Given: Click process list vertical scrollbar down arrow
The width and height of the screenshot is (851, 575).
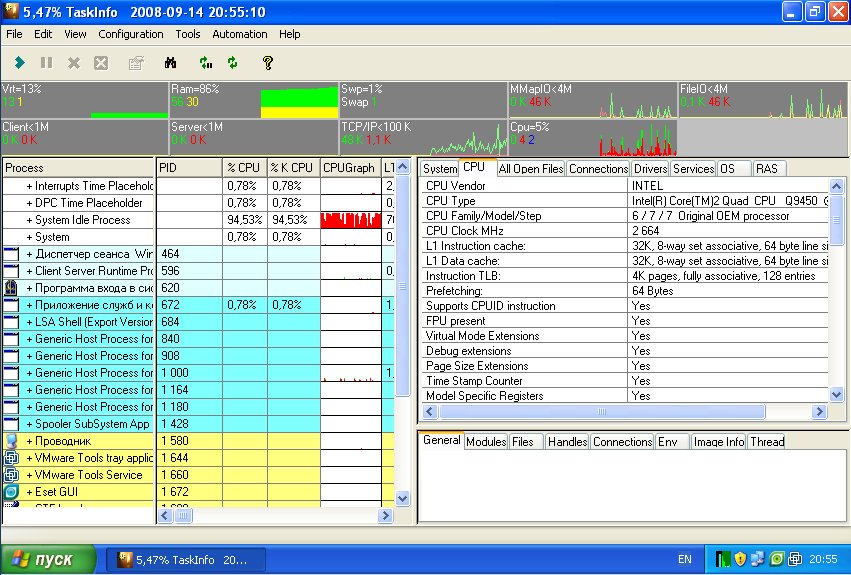Looking at the screenshot, I should 402,498.
